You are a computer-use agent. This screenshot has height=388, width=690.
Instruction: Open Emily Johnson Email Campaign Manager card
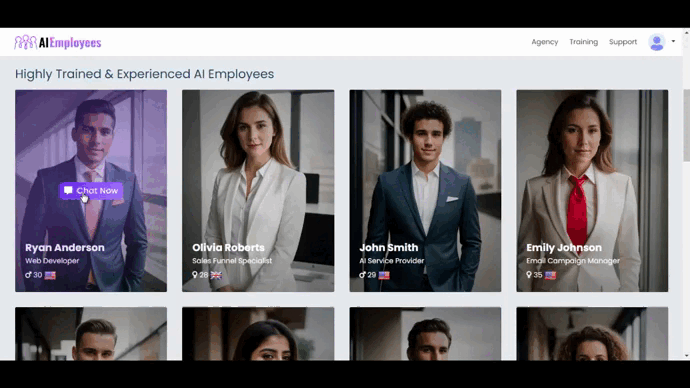pos(592,191)
